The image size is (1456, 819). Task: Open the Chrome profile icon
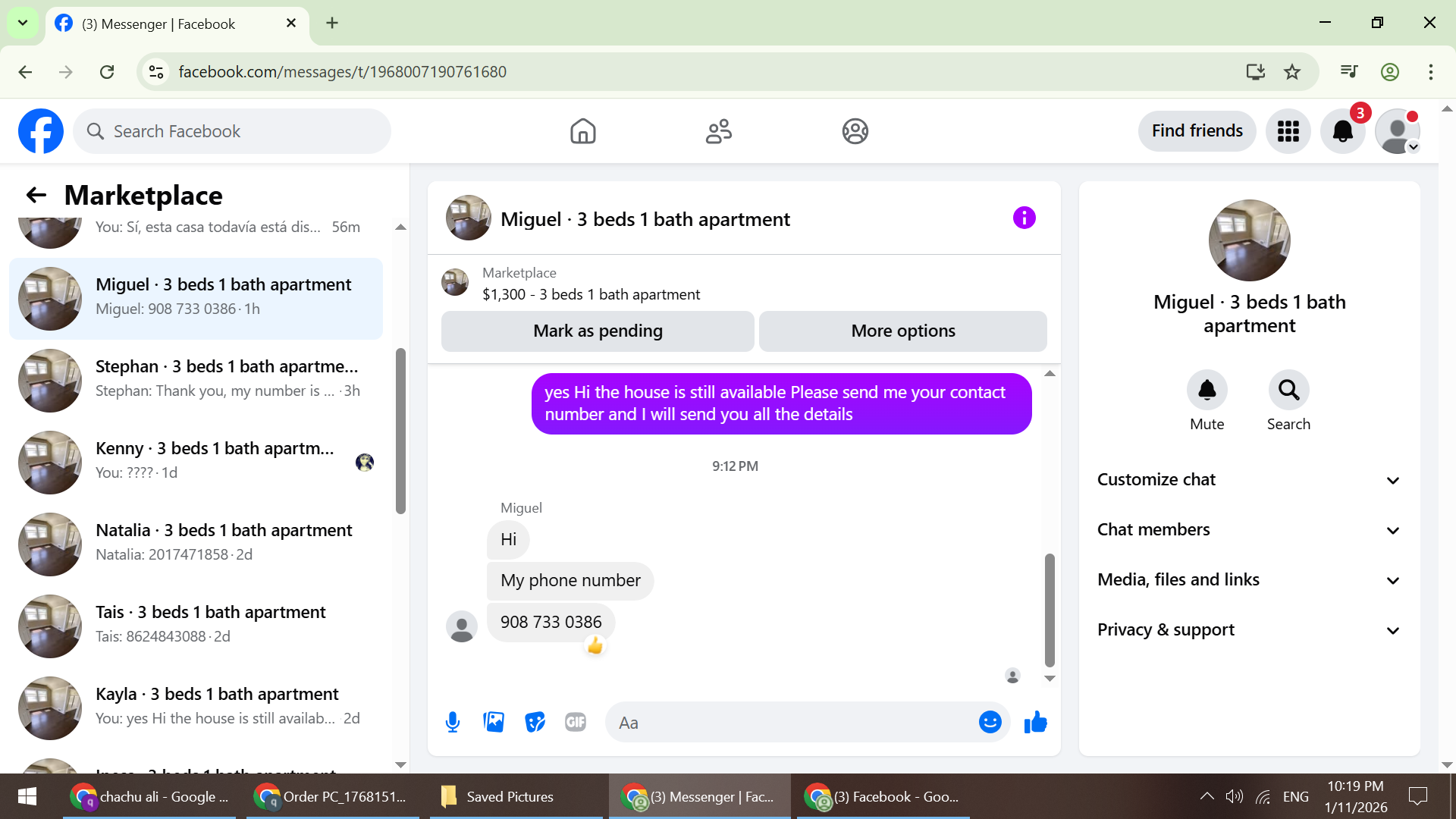1390,72
